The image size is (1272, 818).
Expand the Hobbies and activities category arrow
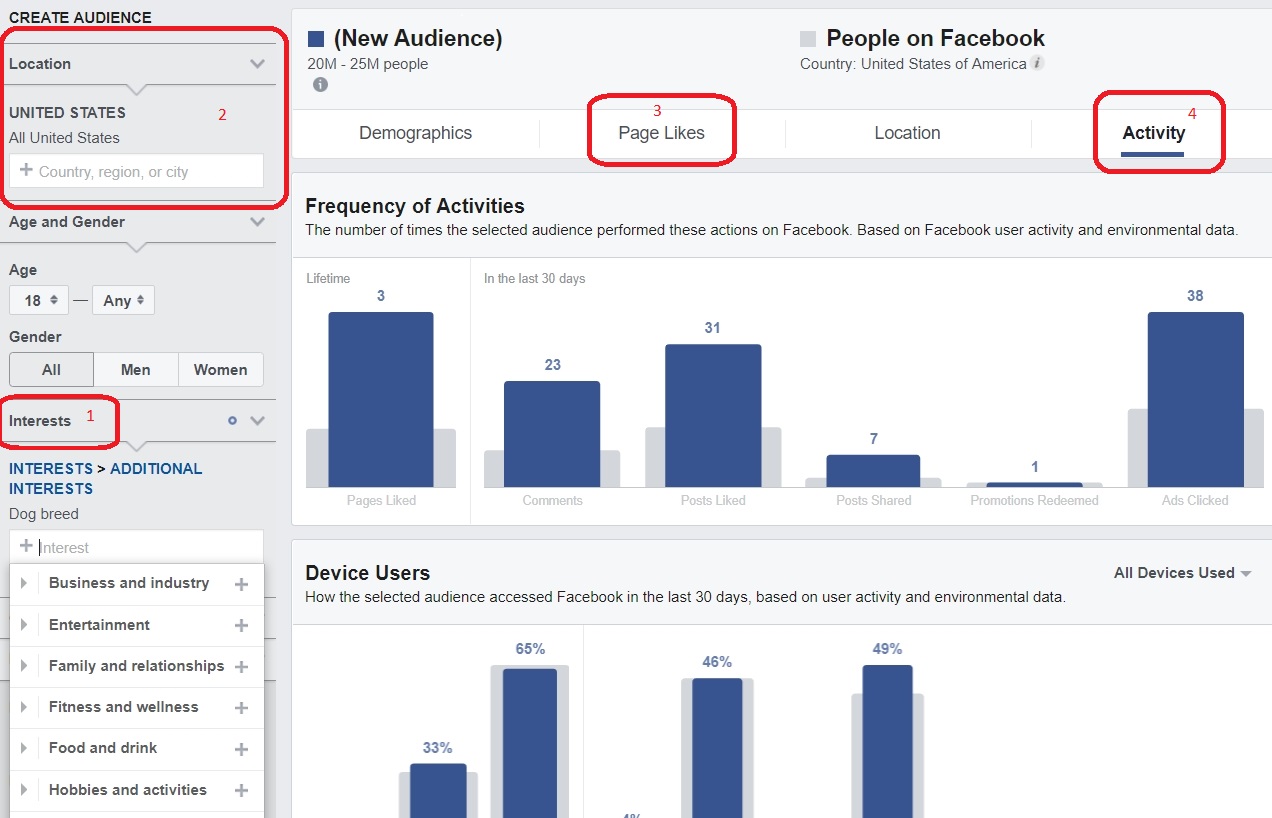pyautogui.click(x=23, y=790)
